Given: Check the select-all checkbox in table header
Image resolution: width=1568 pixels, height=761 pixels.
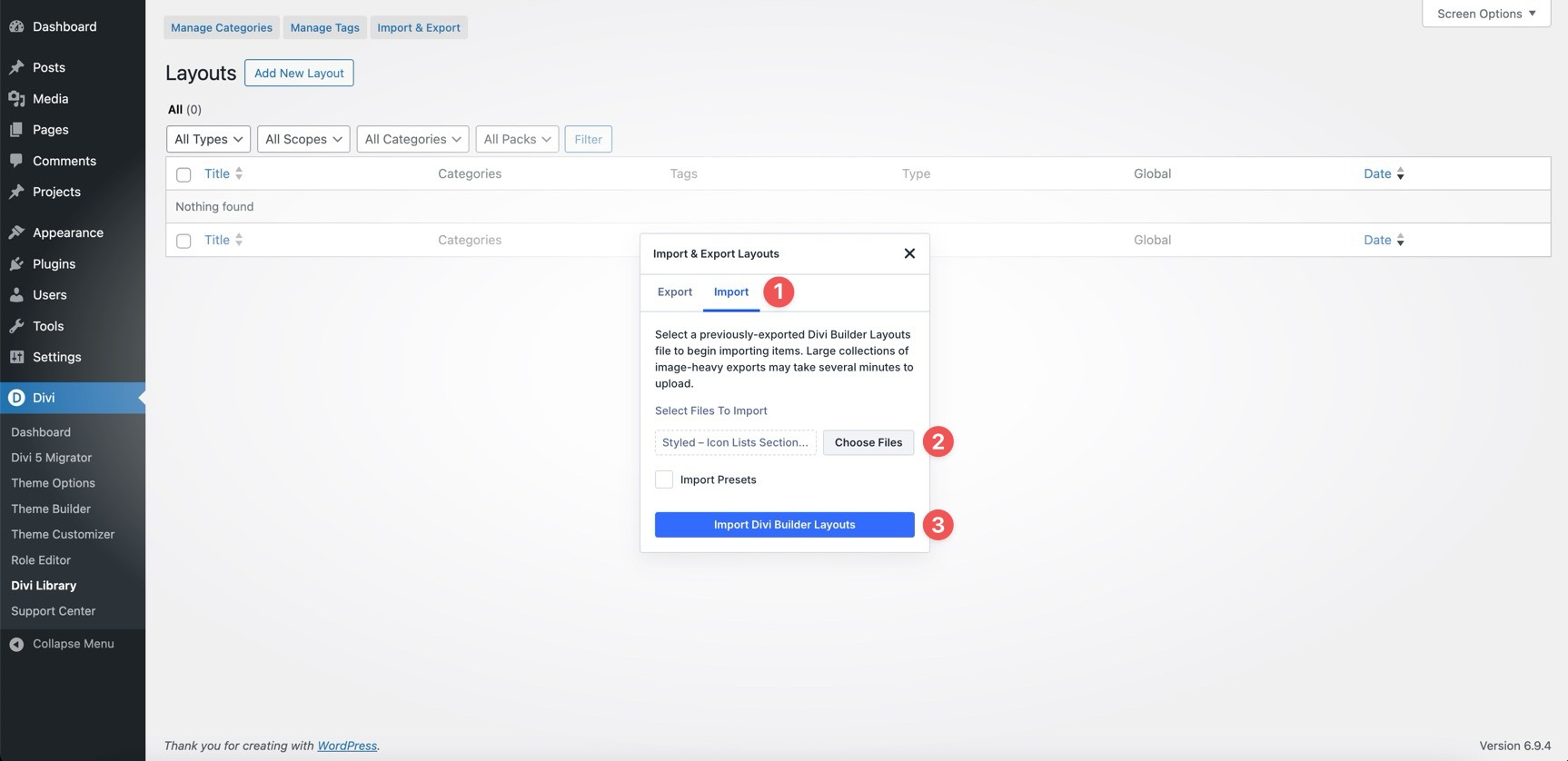Looking at the screenshot, I should click(184, 174).
